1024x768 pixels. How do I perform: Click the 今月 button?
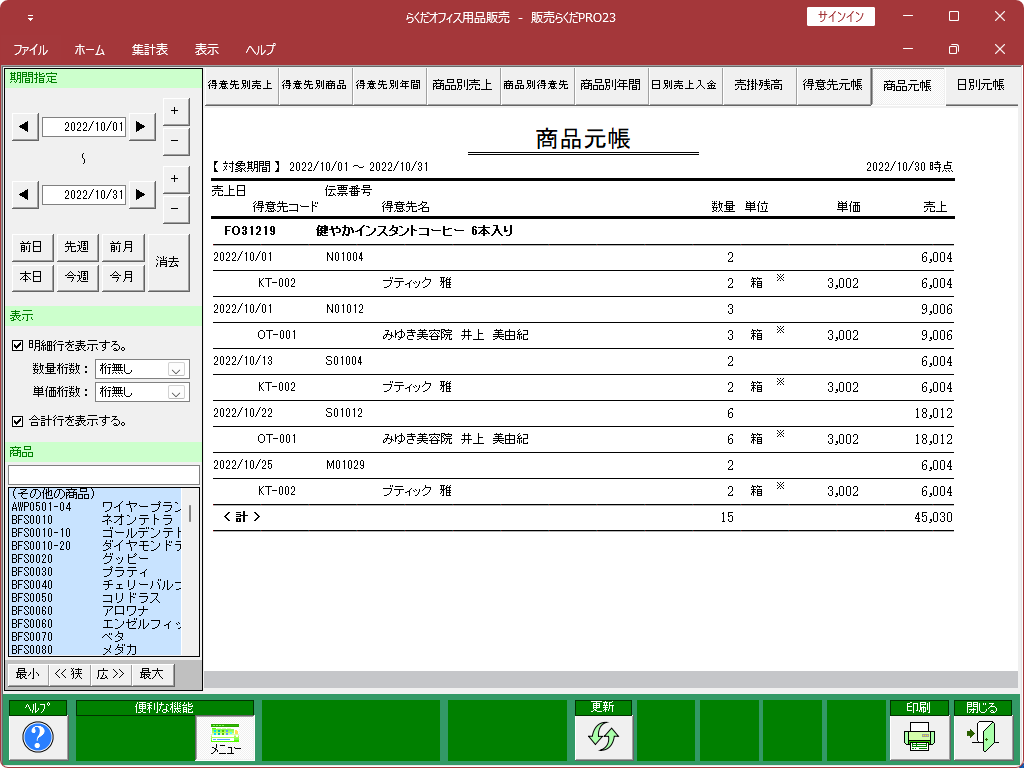tap(122, 277)
